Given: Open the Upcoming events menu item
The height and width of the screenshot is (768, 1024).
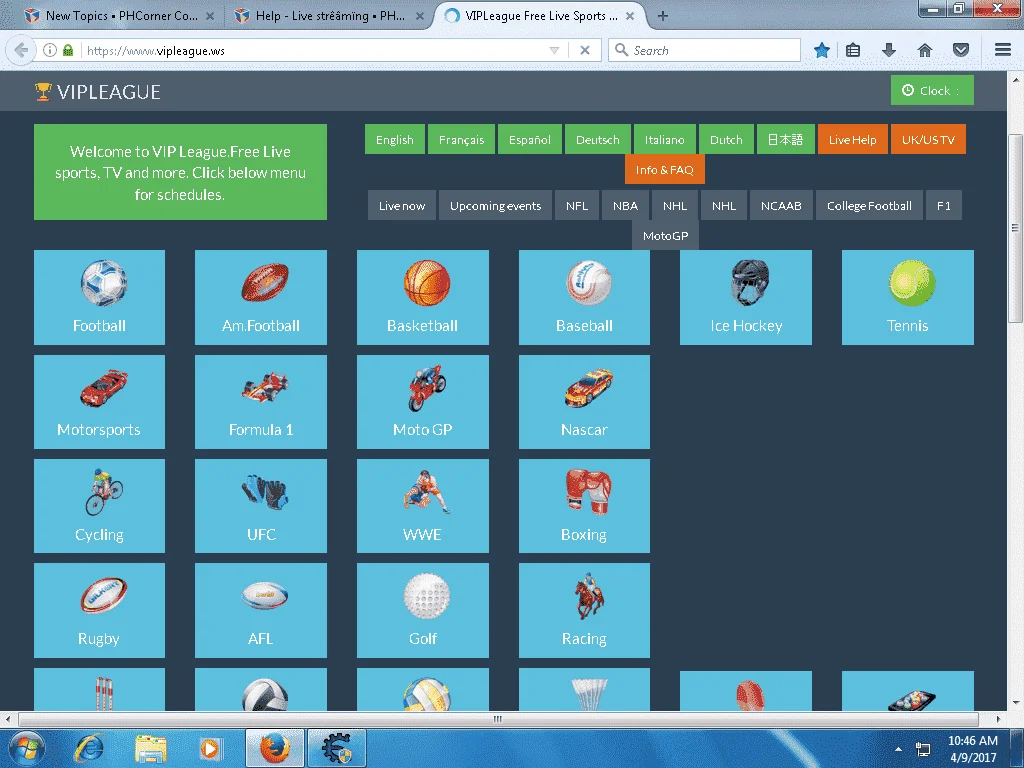Looking at the screenshot, I should point(496,206).
